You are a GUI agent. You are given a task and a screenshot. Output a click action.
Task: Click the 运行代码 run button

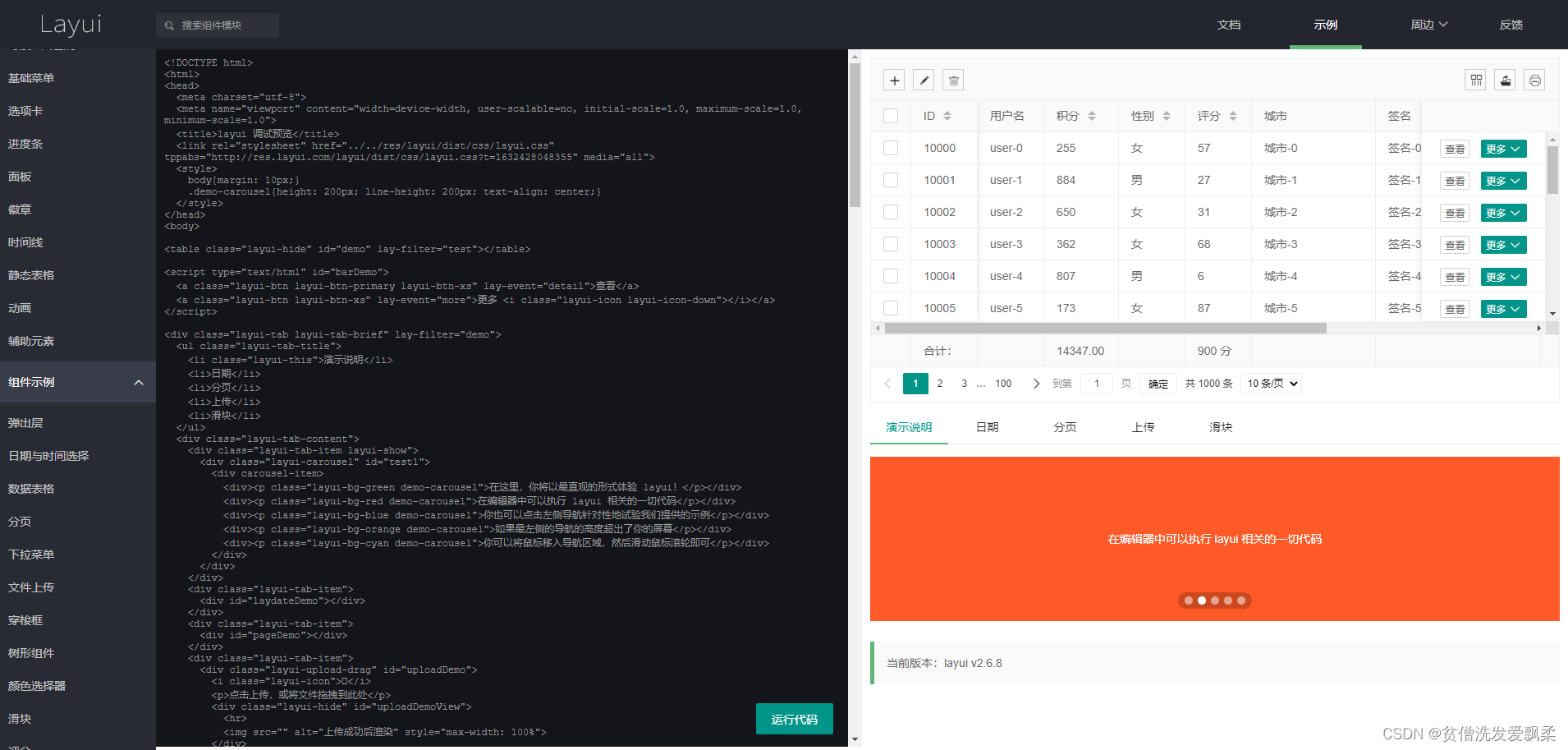(x=795, y=719)
